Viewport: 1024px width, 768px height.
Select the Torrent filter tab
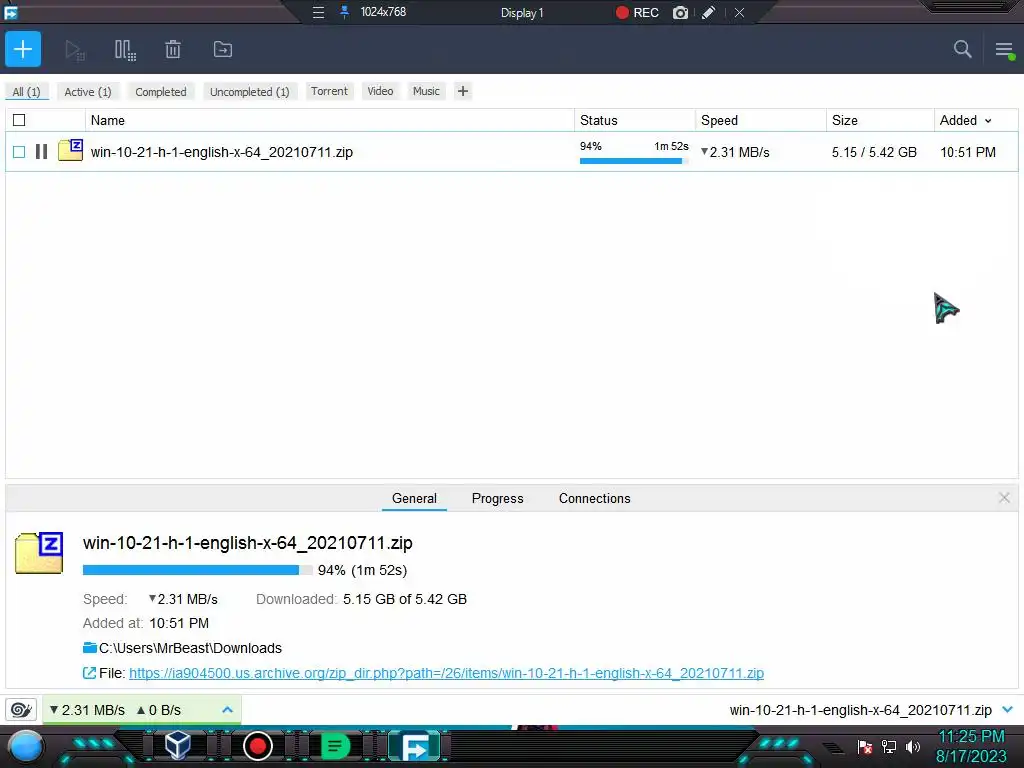pos(329,91)
